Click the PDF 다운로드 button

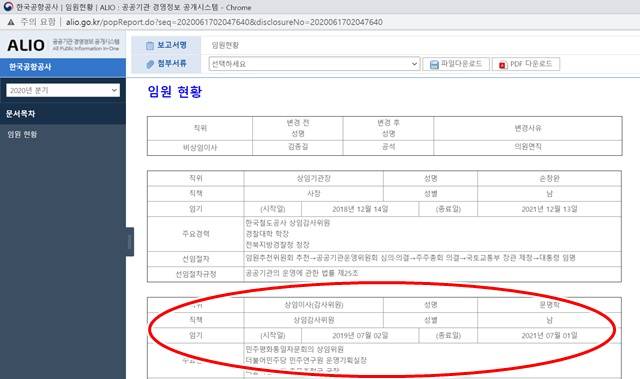click(526, 64)
